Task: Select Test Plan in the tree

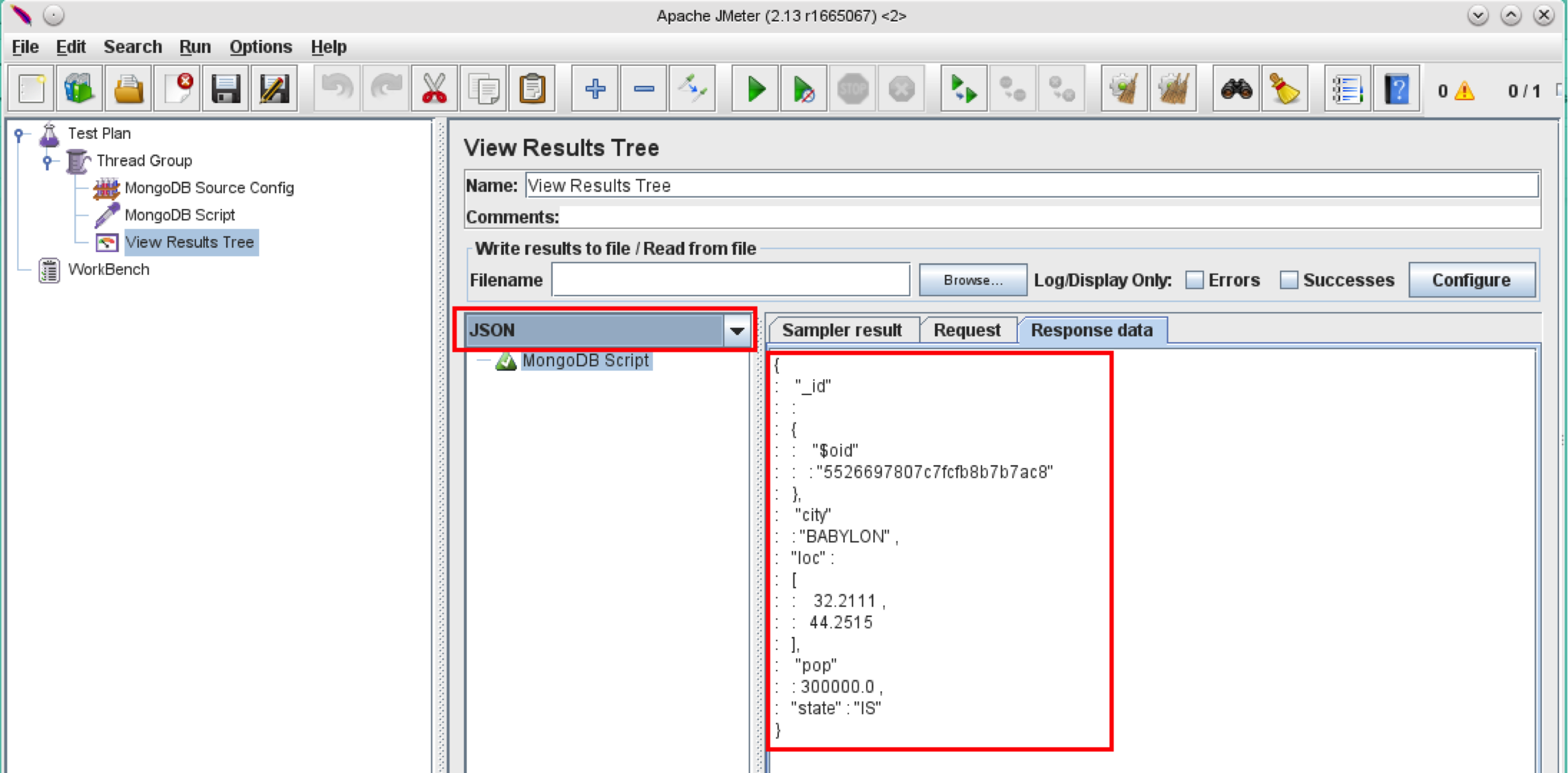Action: [x=99, y=133]
